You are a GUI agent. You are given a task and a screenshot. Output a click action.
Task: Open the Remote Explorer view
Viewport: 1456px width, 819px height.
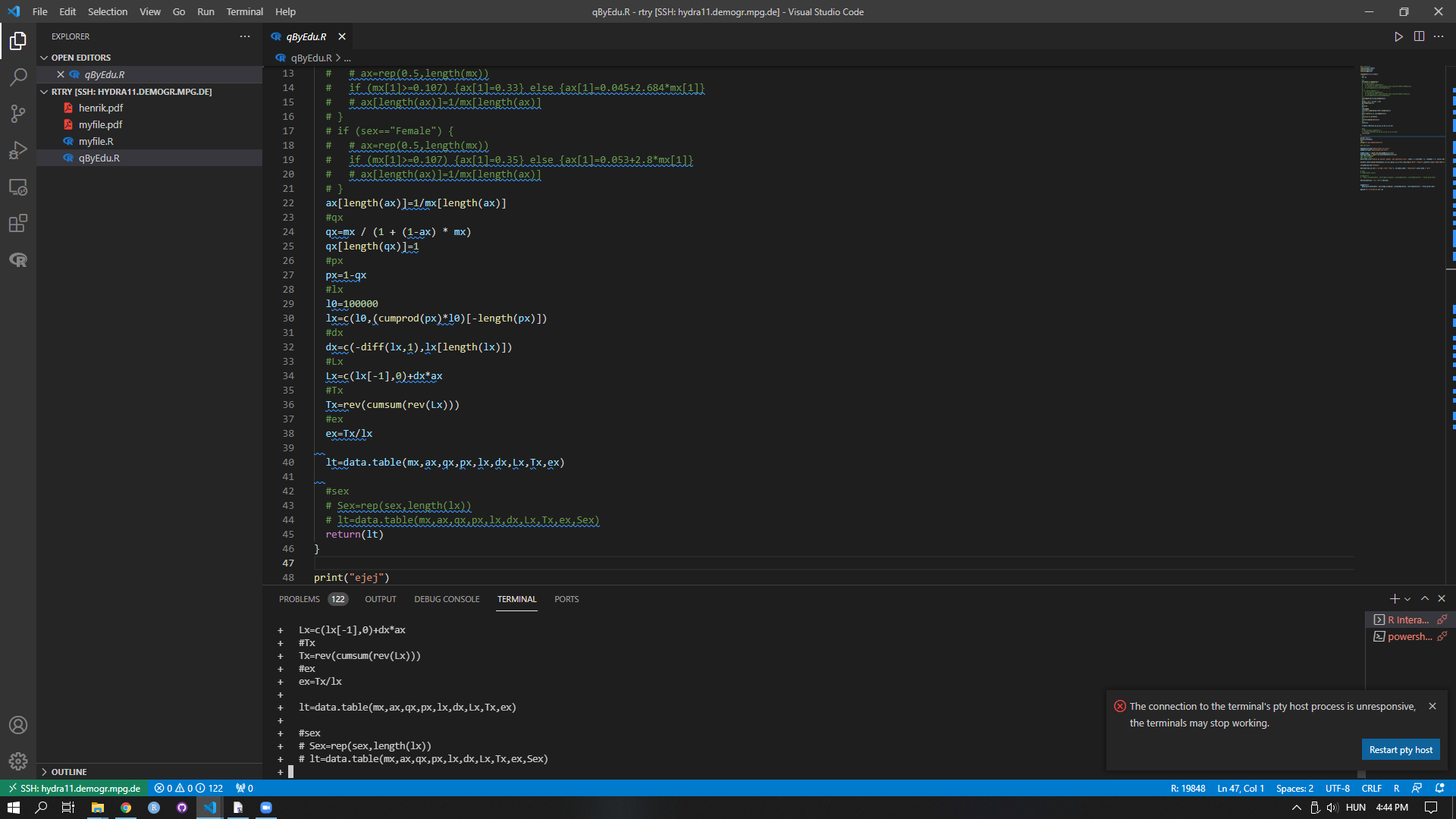pos(18,187)
